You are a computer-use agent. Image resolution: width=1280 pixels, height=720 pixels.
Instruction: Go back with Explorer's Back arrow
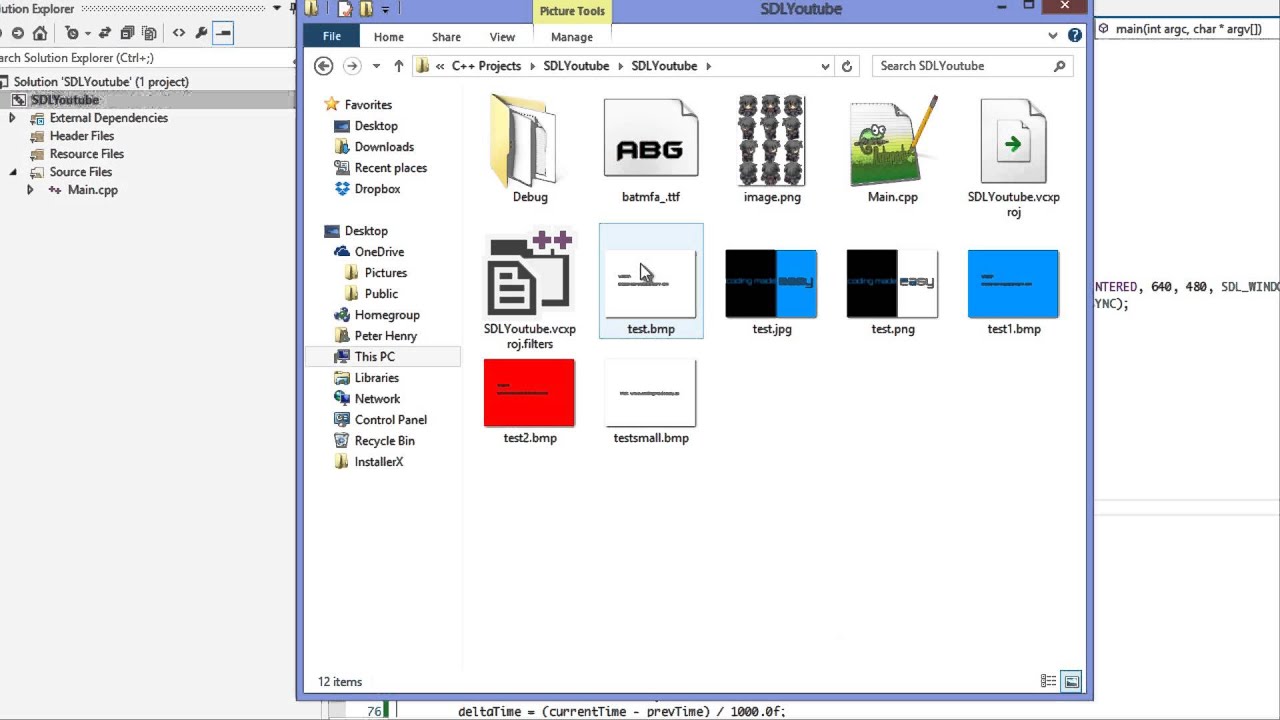click(x=323, y=66)
